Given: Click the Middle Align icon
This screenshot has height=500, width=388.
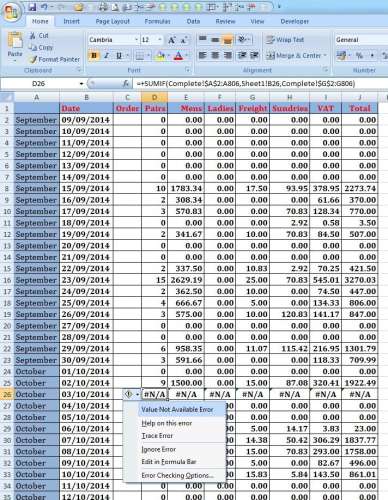Looking at the screenshot, I should coord(215,40).
